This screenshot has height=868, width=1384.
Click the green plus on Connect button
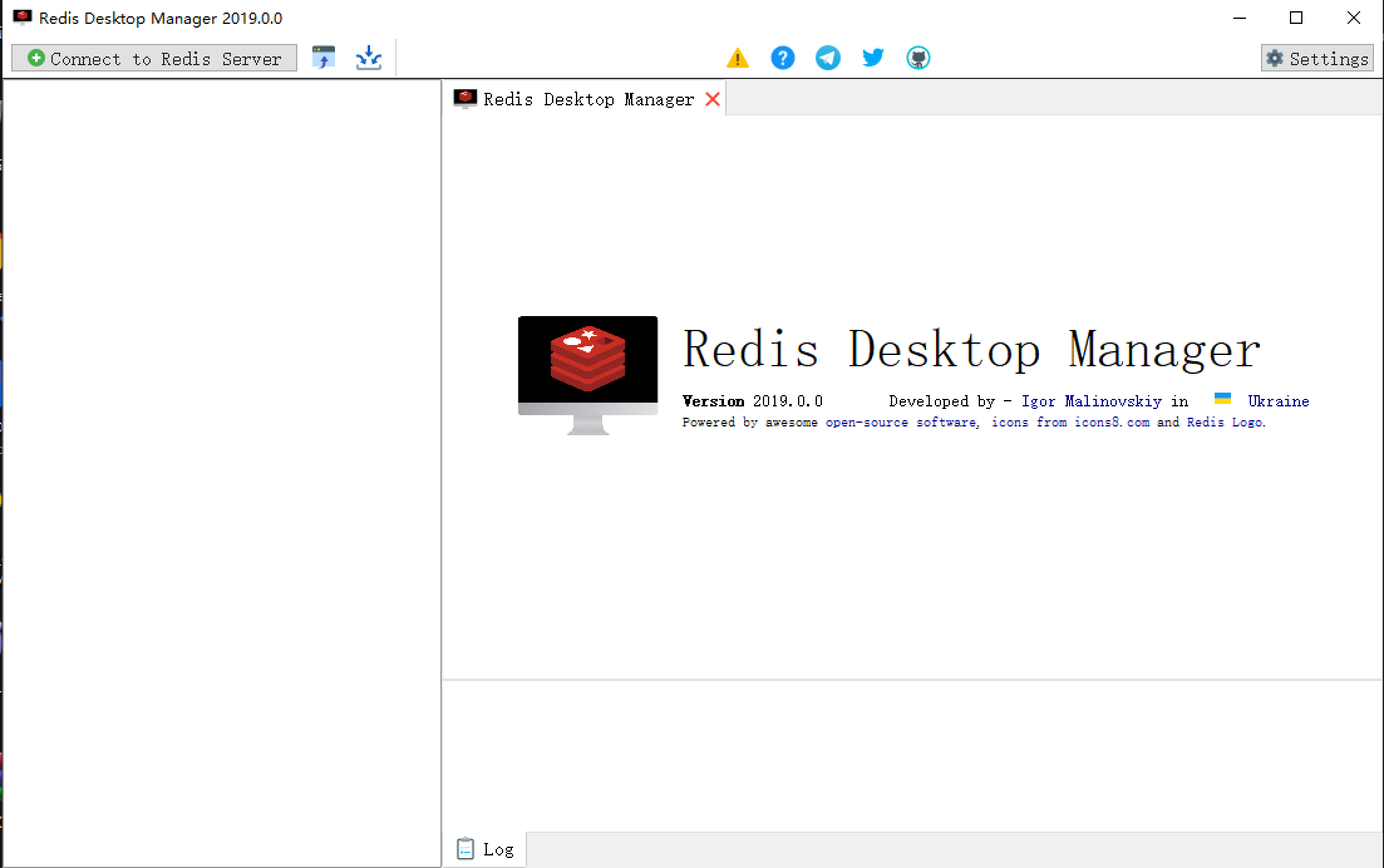pyautogui.click(x=36, y=58)
